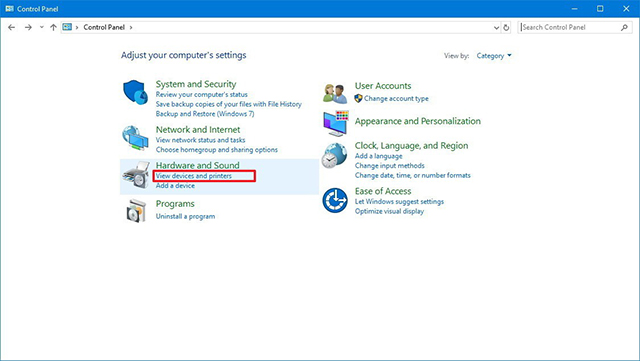Select Optimize visual display link
This screenshot has width=640, height=361.
(x=389, y=212)
